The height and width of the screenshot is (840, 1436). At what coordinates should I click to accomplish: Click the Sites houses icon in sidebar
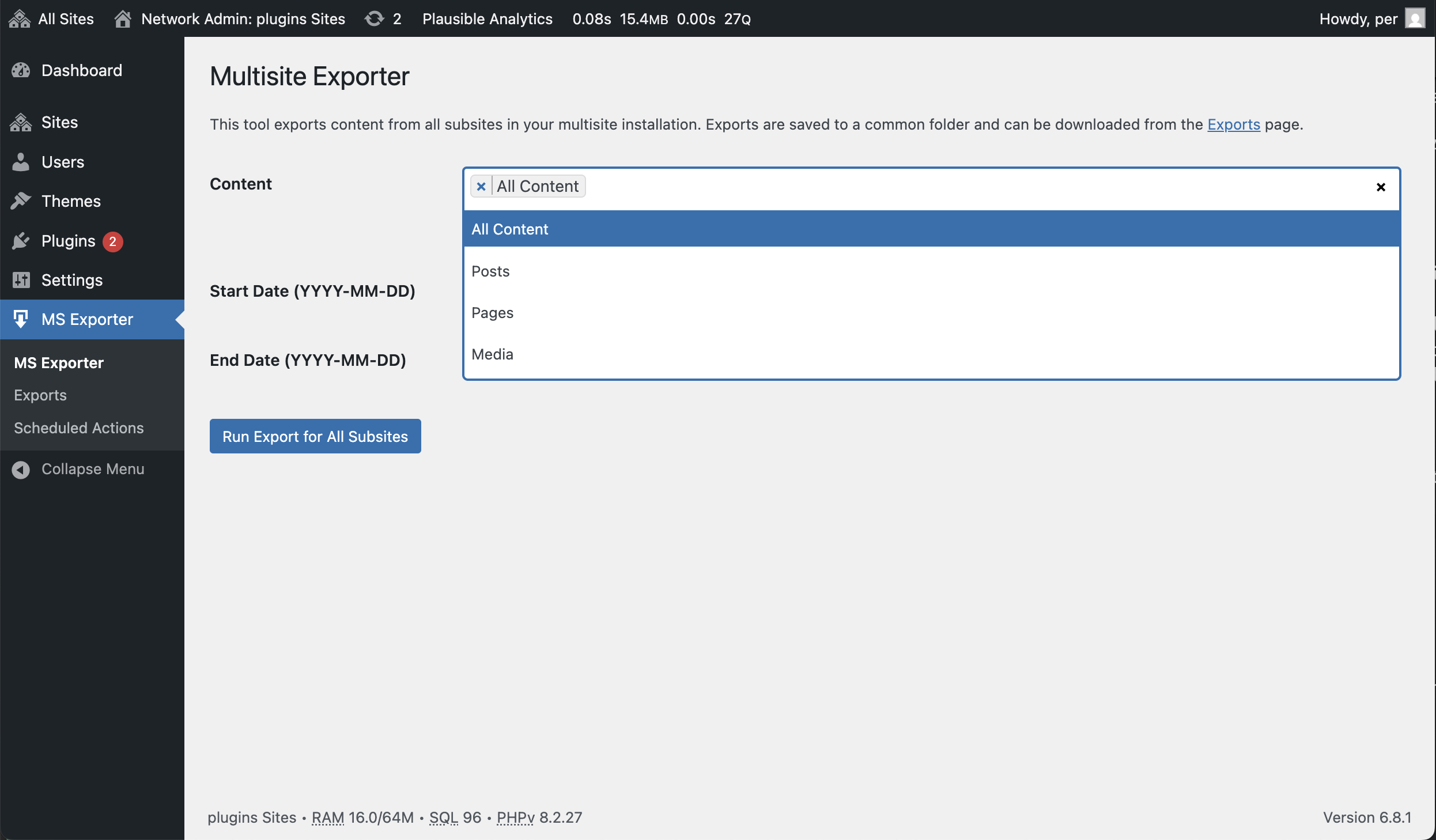click(x=21, y=122)
